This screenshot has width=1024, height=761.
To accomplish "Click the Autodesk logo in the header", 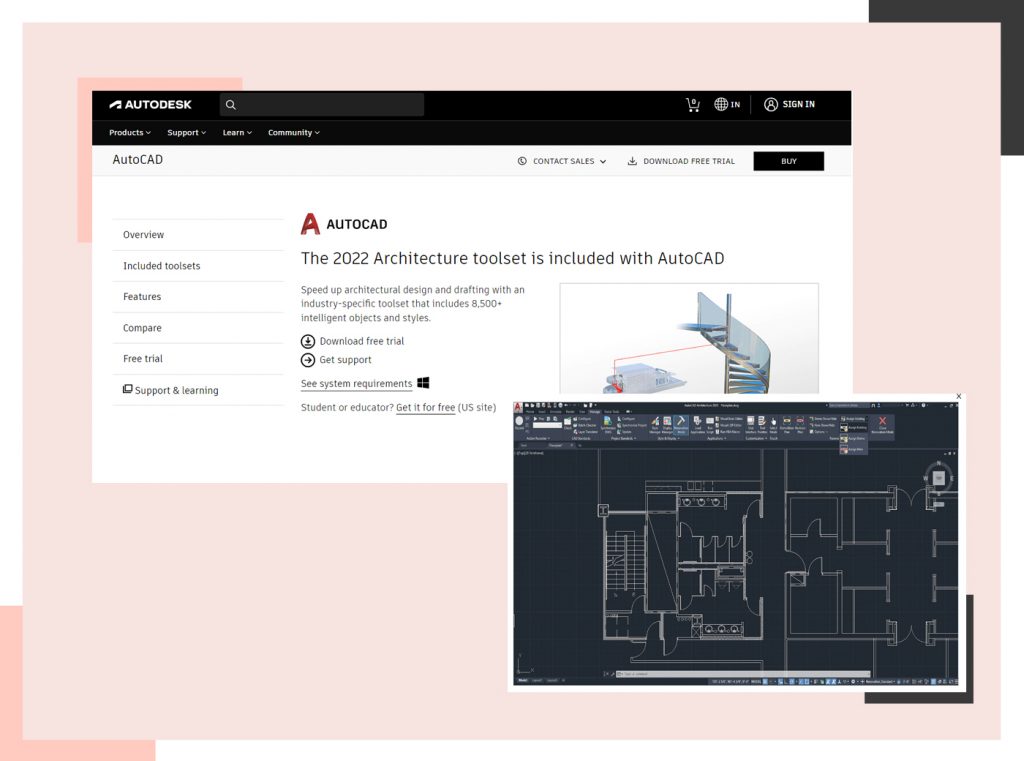I will coord(150,105).
